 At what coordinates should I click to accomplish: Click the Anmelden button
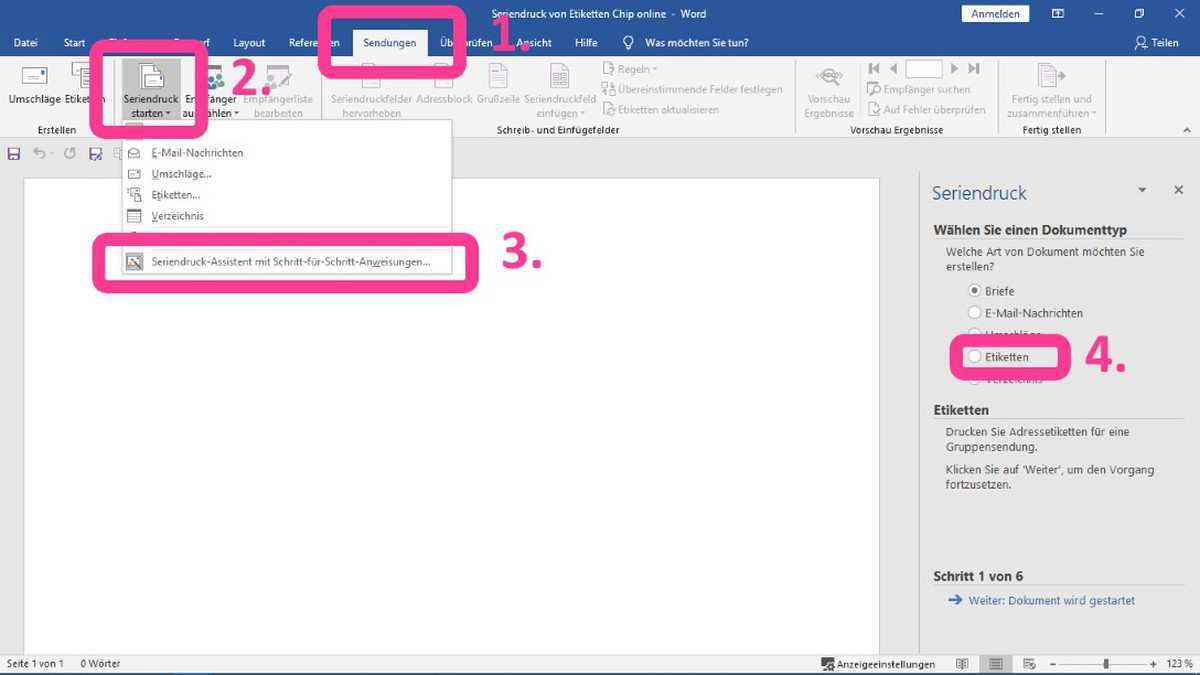coord(996,14)
